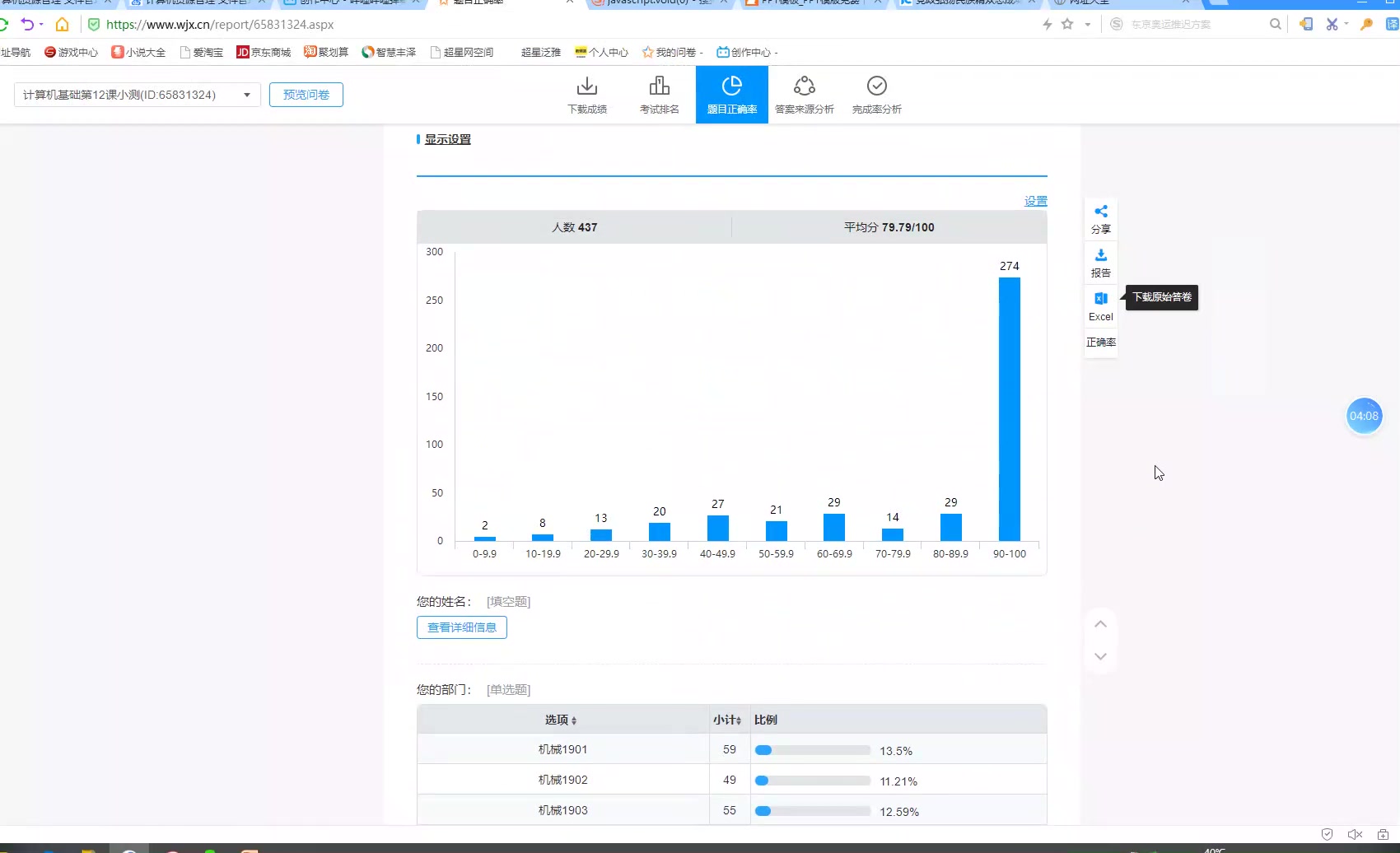Open the 考试排名 ranking tab
Viewport: 1400px width, 853px height.
point(660,96)
